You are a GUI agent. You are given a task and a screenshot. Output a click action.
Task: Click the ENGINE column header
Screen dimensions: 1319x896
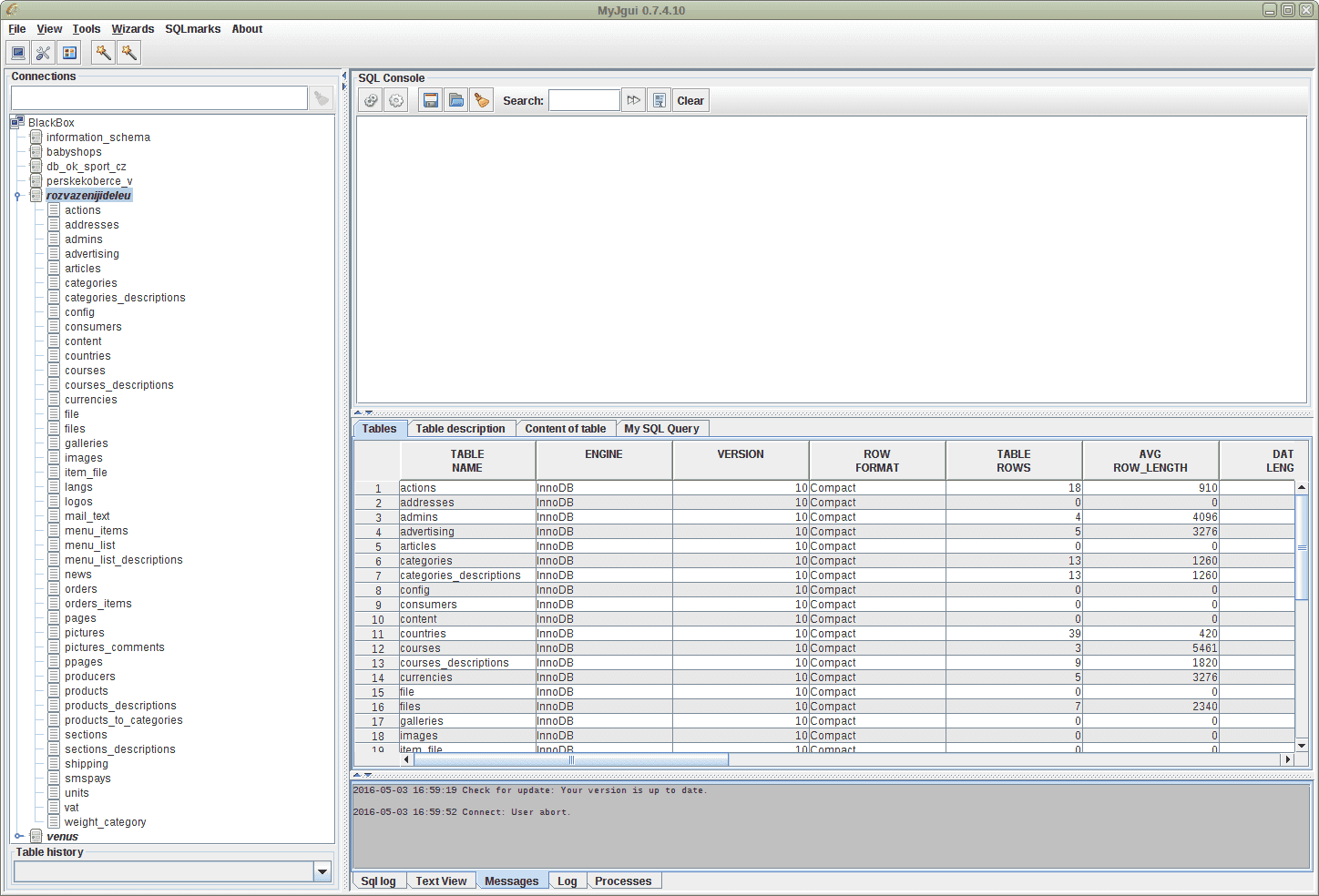click(604, 461)
